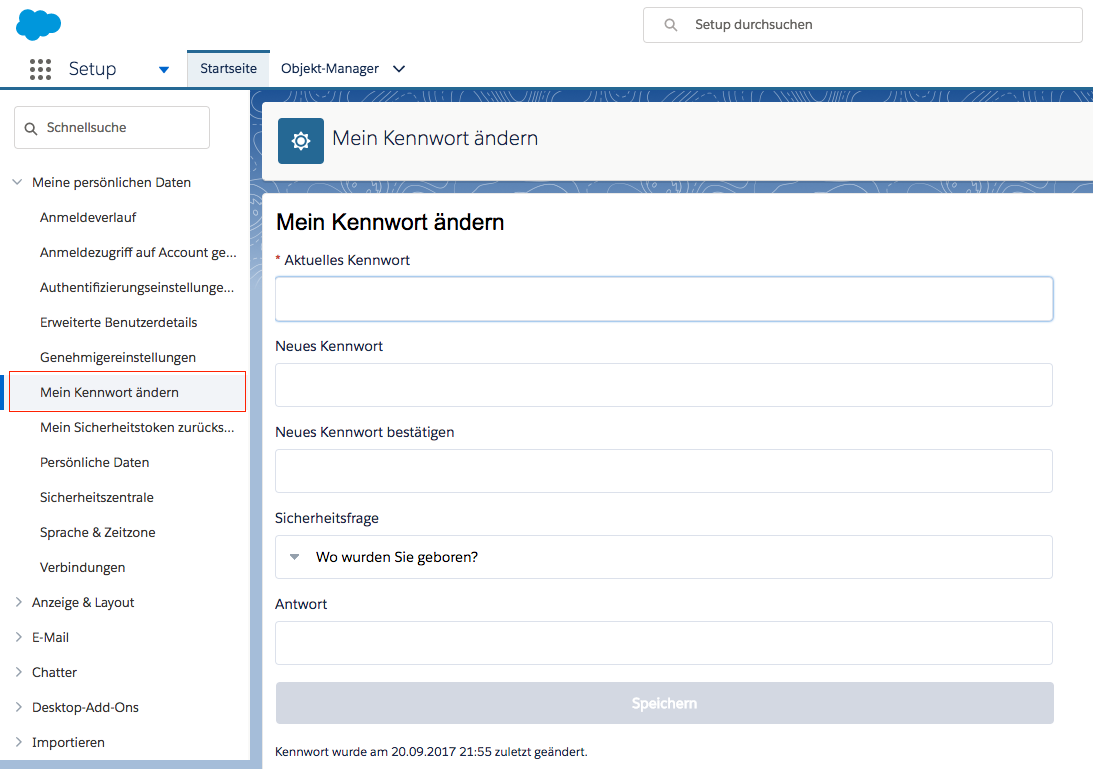Click the Kennwort zuletzt geändert text
This screenshot has width=1093, height=769.
(431, 752)
